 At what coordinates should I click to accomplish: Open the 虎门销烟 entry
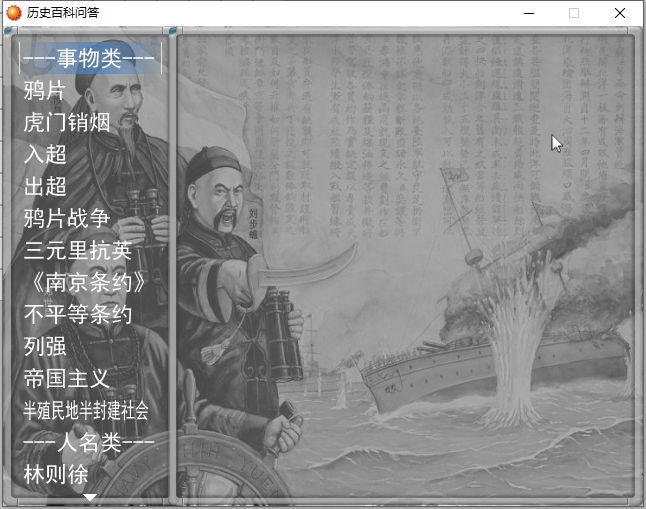(67, 122)
